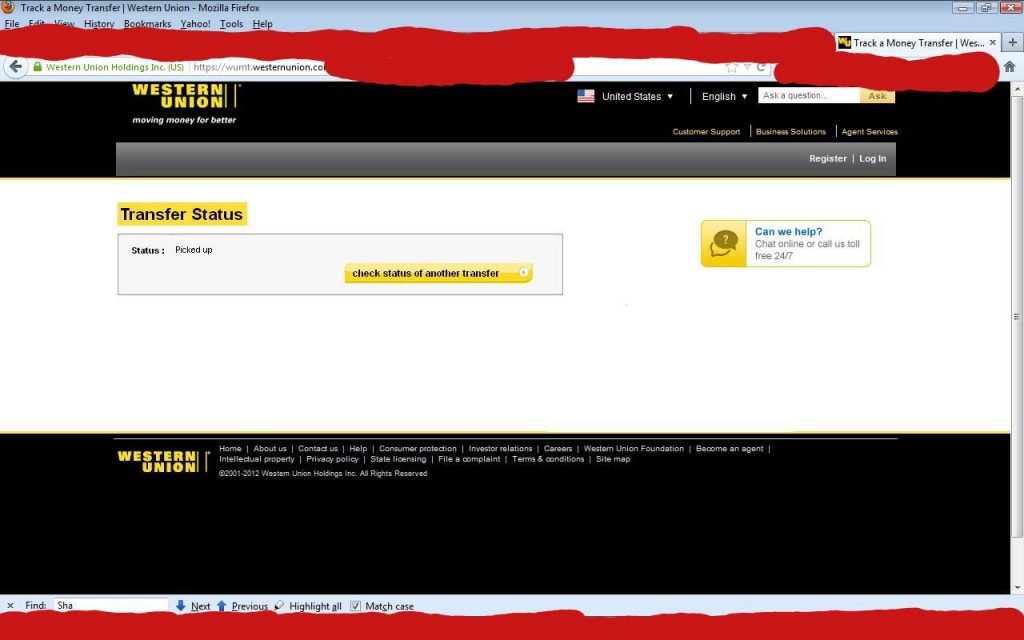Click the green padlock site identity icon
This screenshot has height=640, width=1024.
[x=37, y=67]
